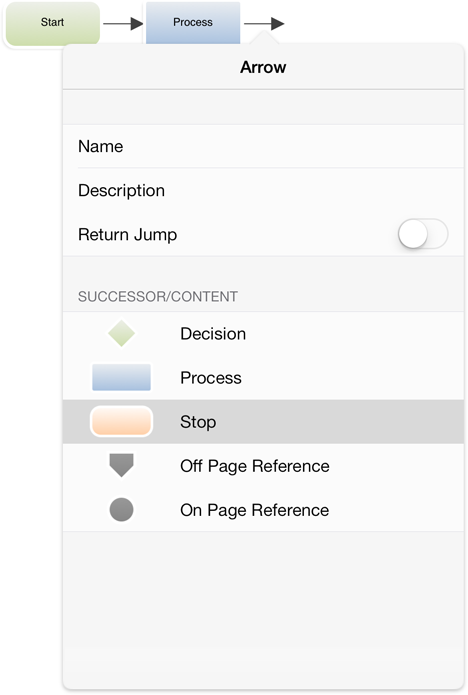
Task: Click the Arrow popover title
Action: point(263,67)
